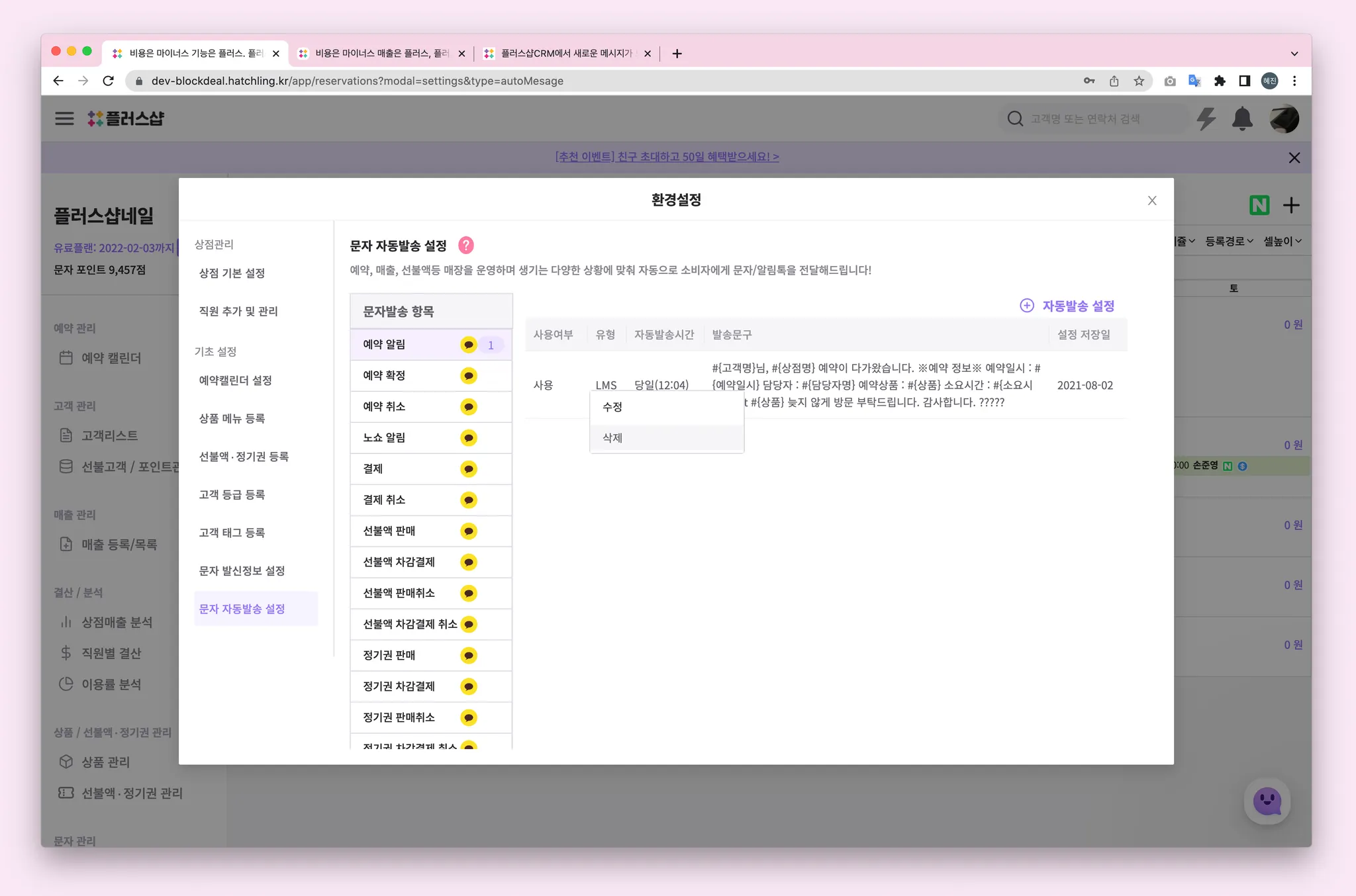Open the notifications bell icon
Screen dimensions: 1356x896
point(1242,119)
